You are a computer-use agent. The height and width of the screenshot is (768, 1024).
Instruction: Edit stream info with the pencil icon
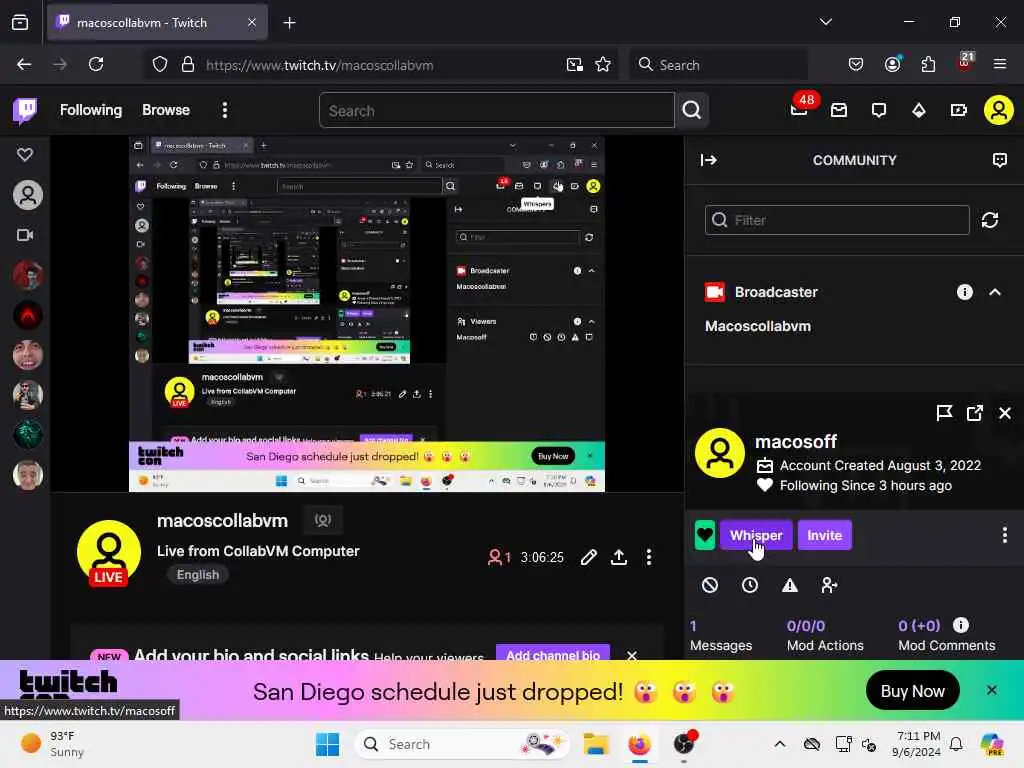[x=588, y=557]
